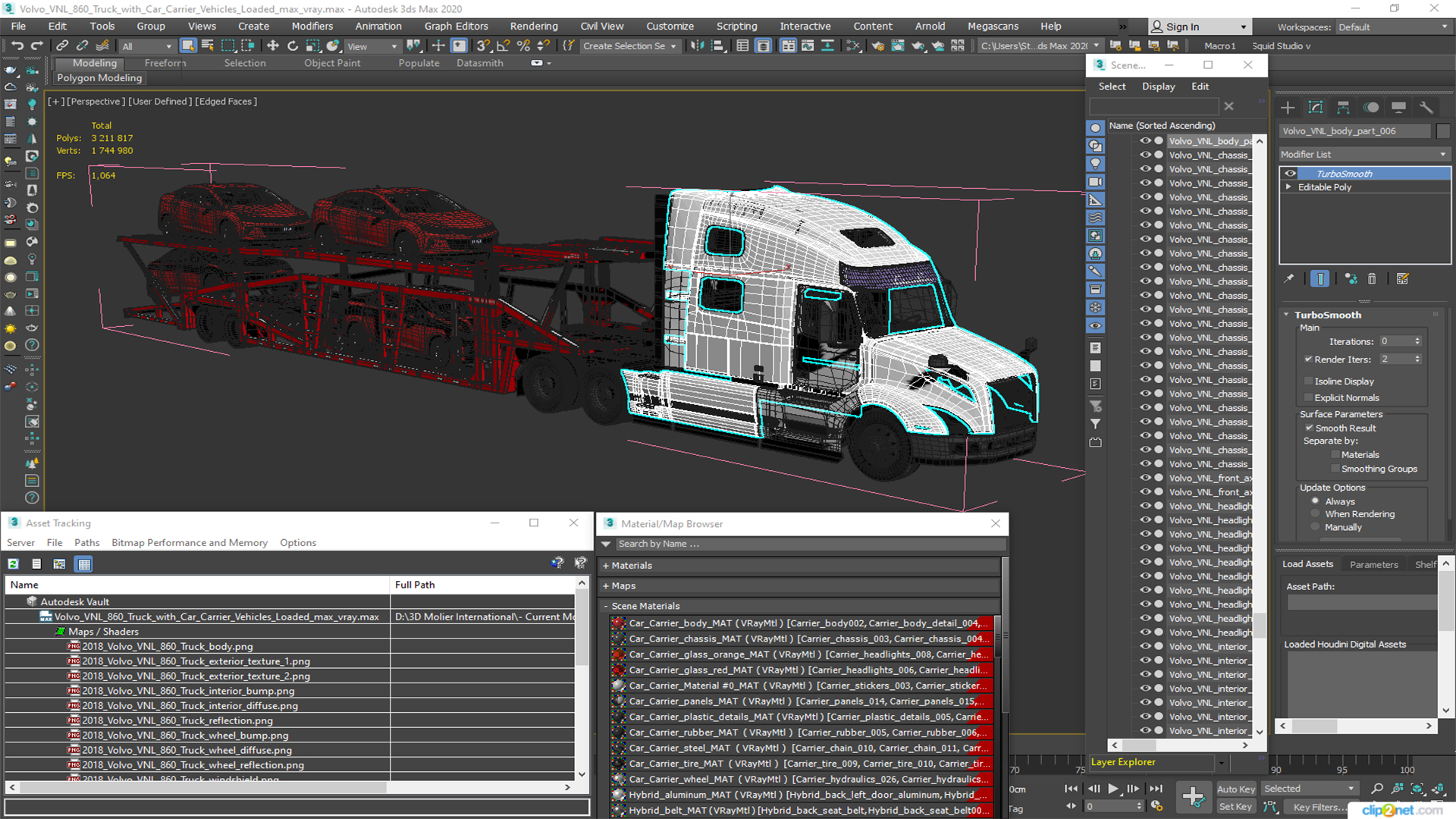Click the Auto Key button
Viewport: 1456px width, 819px height.
[1236, 789]
